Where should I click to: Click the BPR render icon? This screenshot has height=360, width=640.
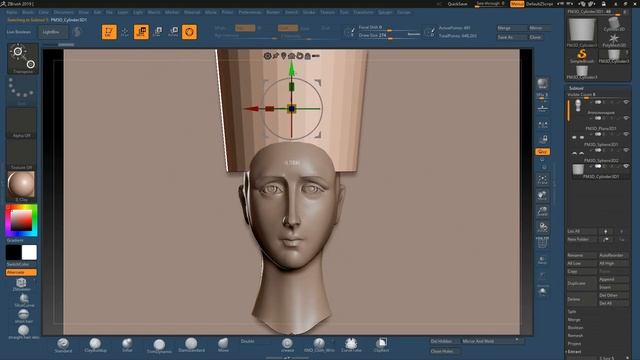point(542,84)
